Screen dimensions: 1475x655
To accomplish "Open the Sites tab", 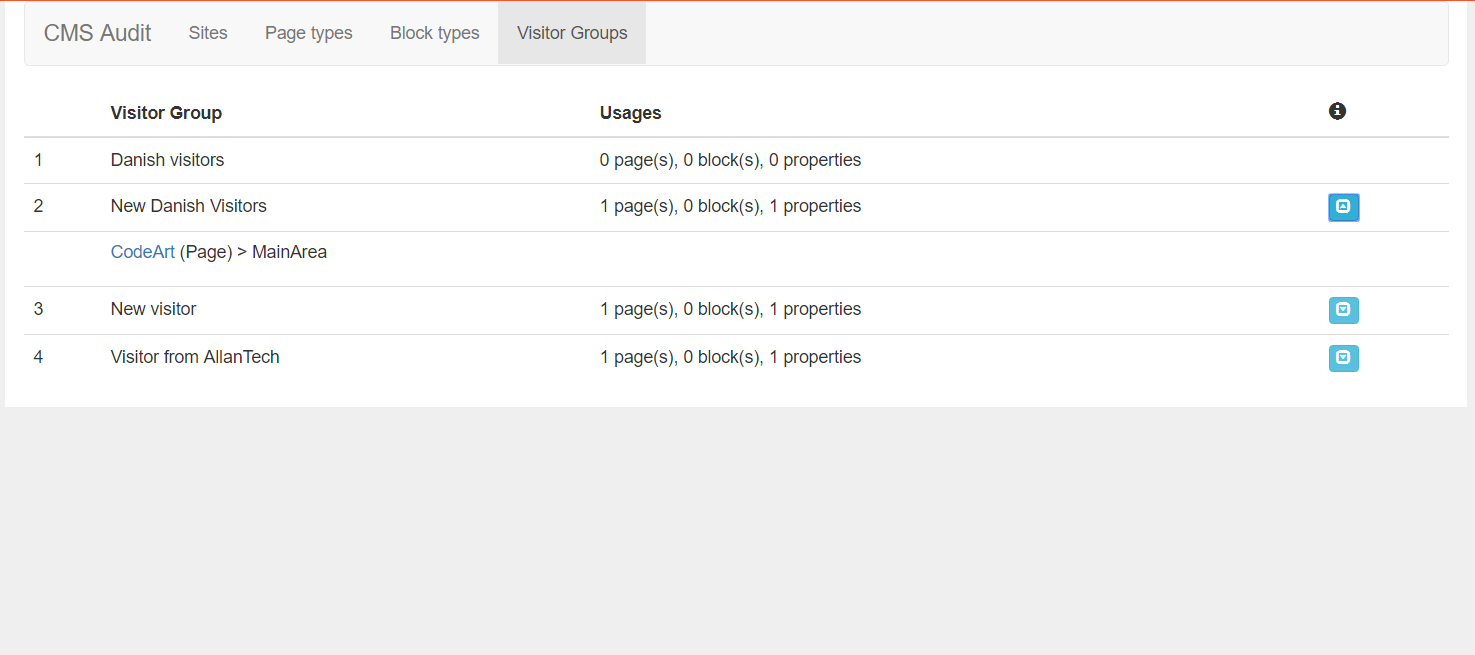I will pos(208,33).
